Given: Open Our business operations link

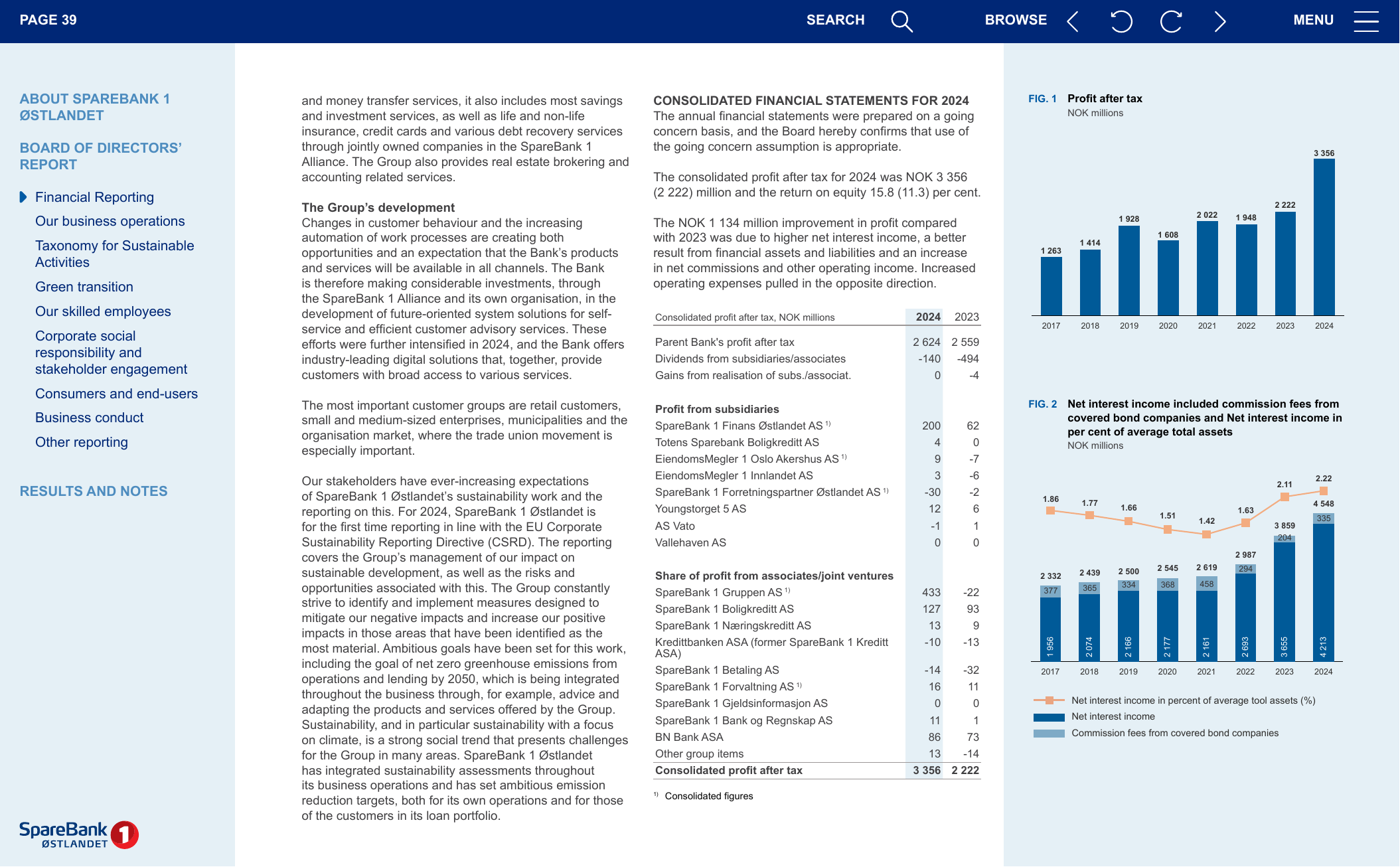Looking at the screenshot, I should tap(110, 221).
